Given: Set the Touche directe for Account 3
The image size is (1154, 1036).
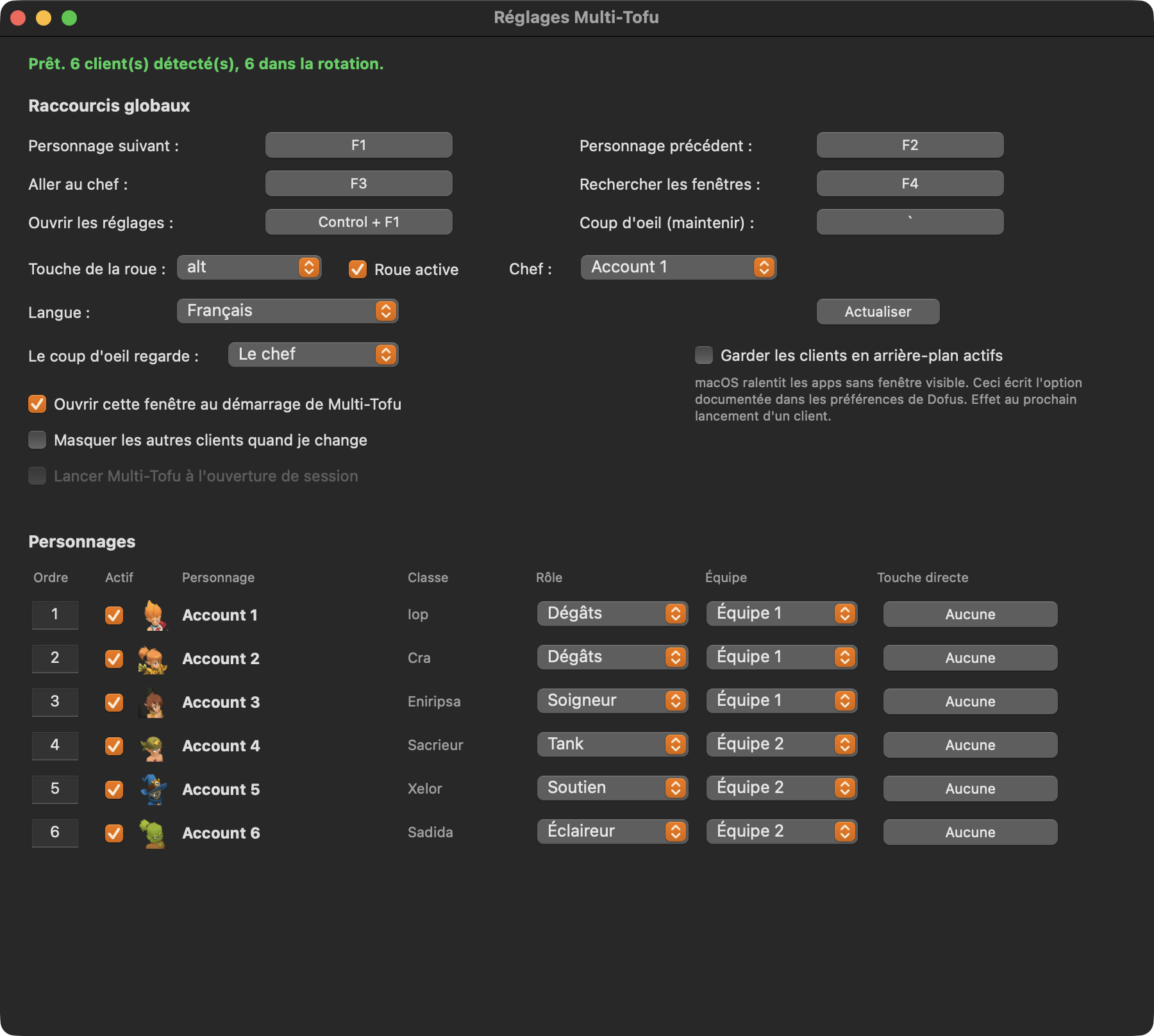Looking at the screenshot, I should 971,701.
